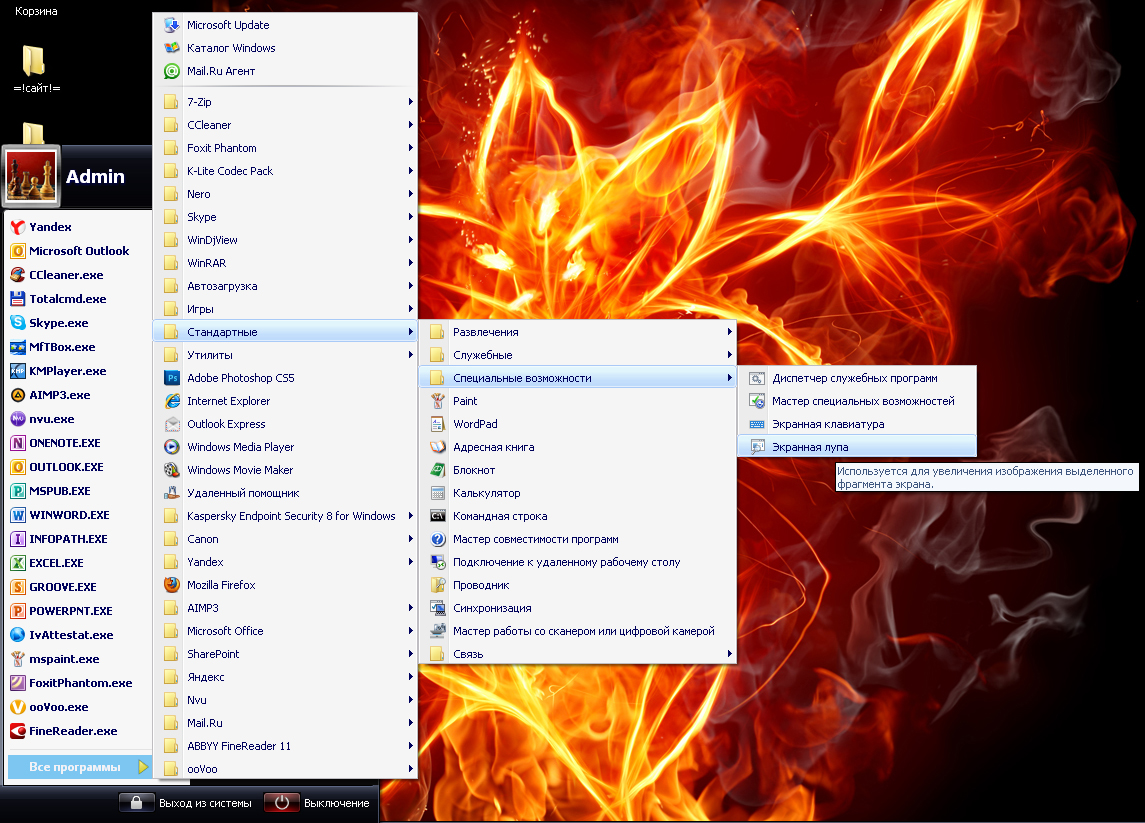Screen dimensions: 1145x823
Task: Click the Калькулятор icon
Action: (x=437, y=493)
